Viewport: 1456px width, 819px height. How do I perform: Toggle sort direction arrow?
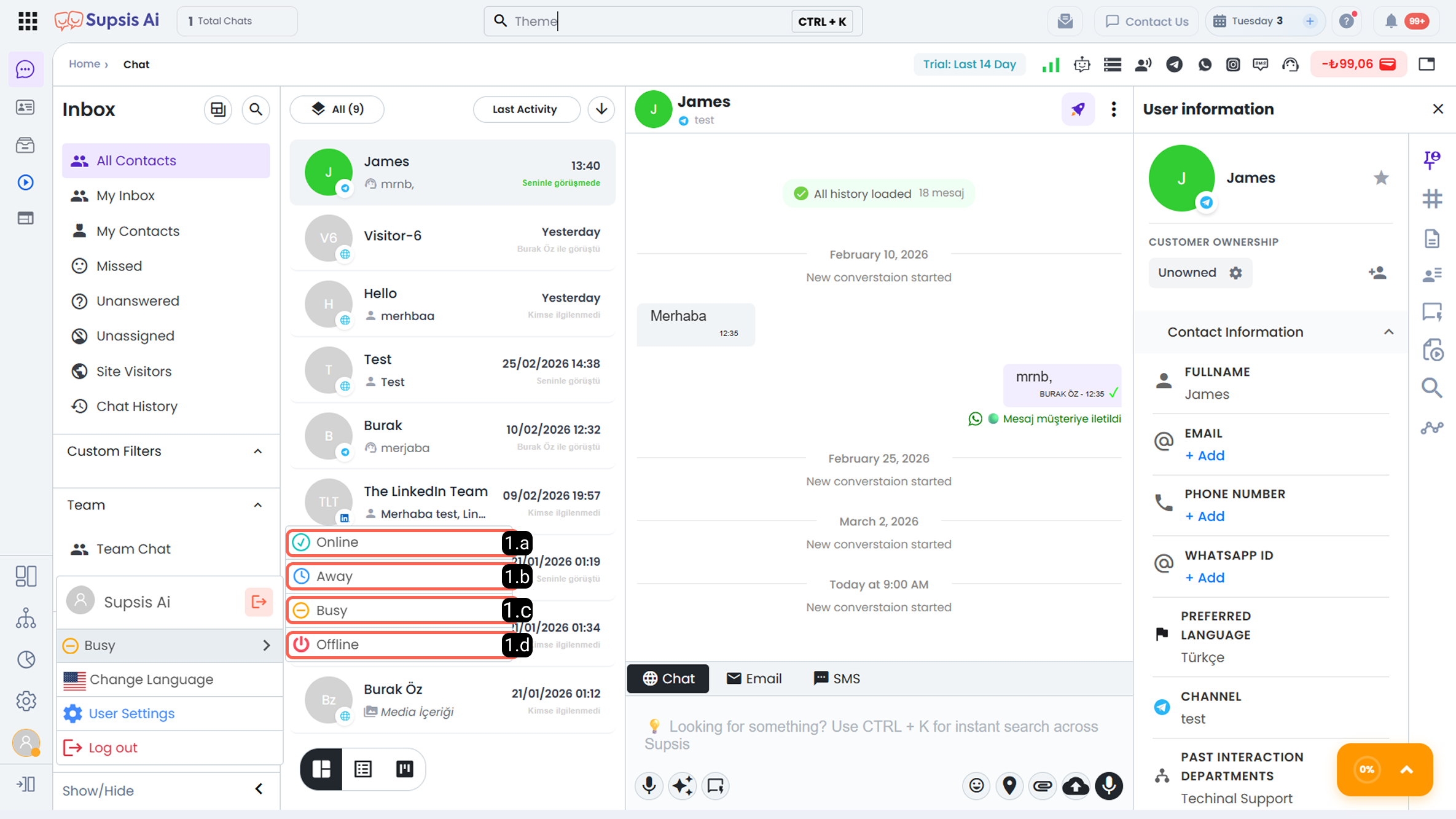[601, 109]
